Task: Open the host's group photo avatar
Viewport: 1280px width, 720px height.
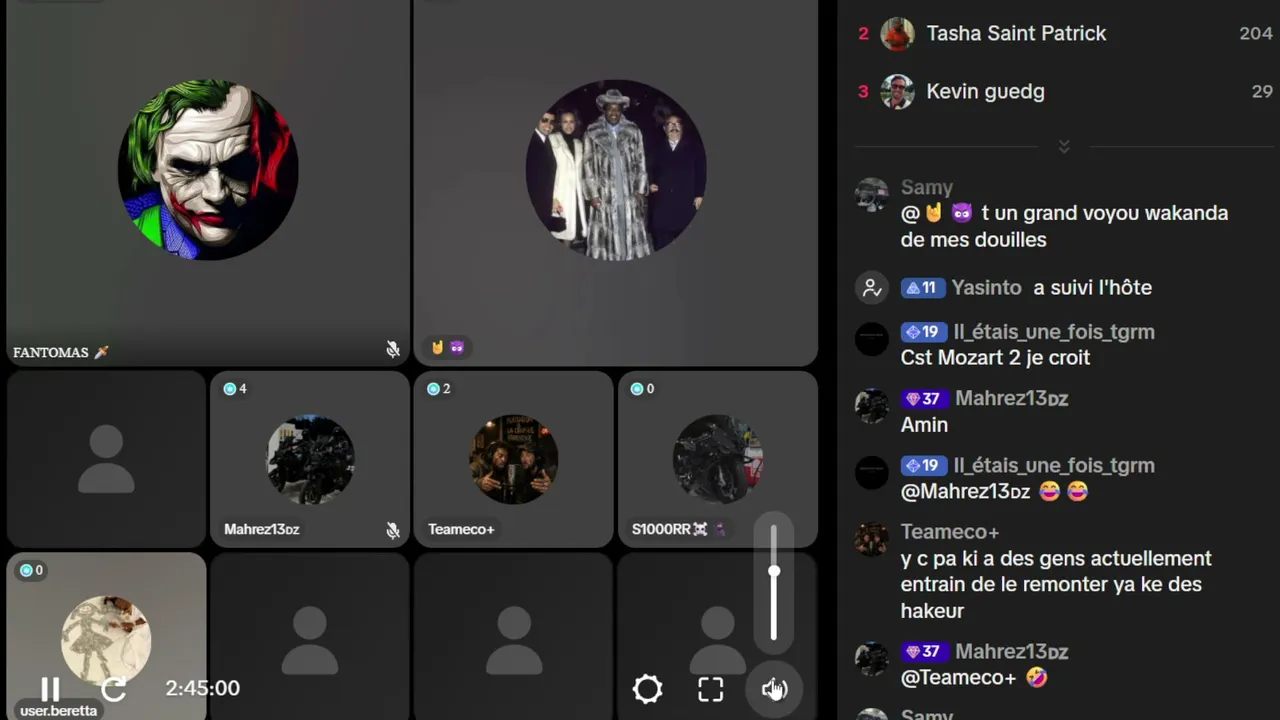Action: 616,170
